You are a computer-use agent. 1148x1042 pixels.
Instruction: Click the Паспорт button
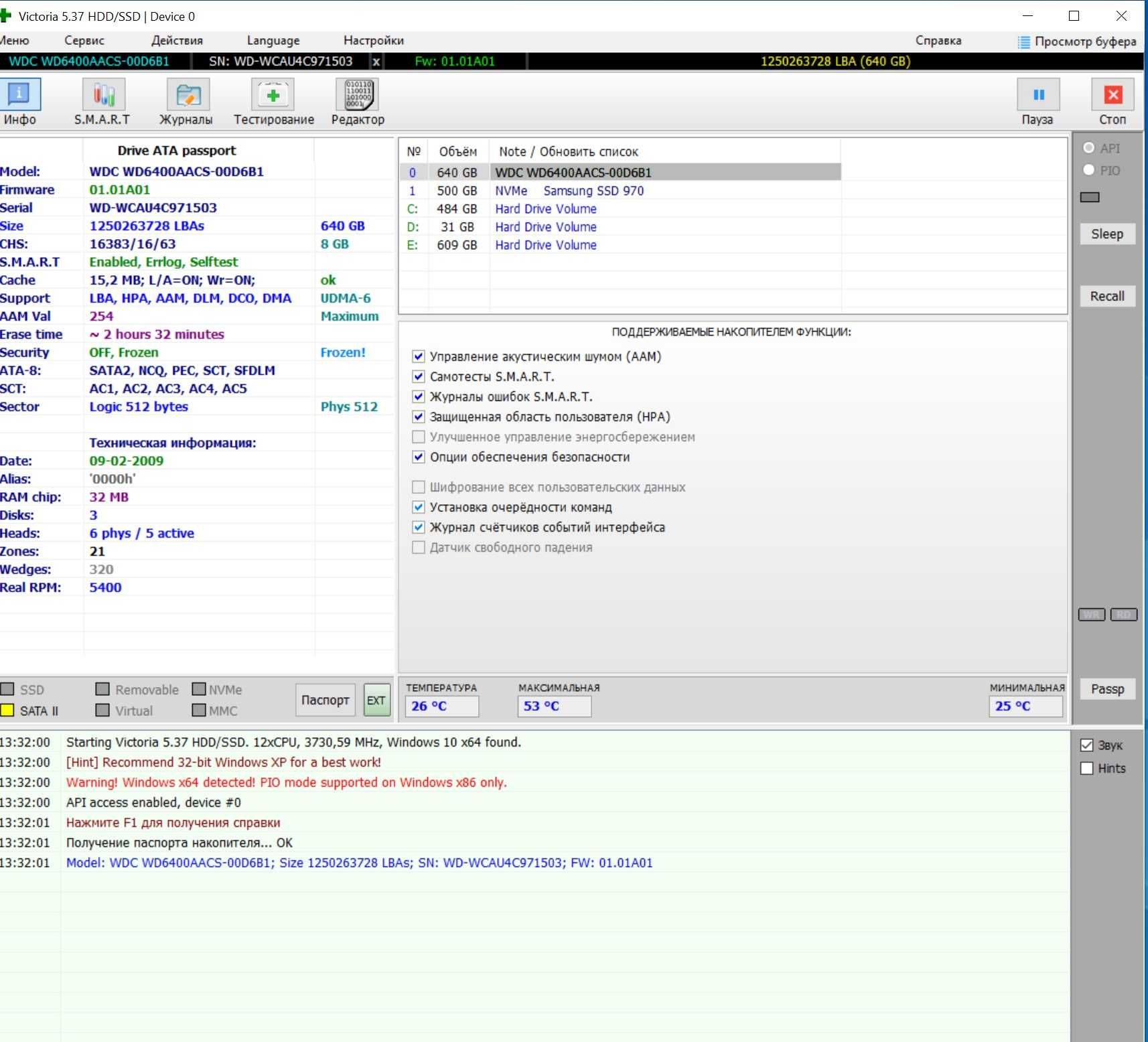point(326,700)
